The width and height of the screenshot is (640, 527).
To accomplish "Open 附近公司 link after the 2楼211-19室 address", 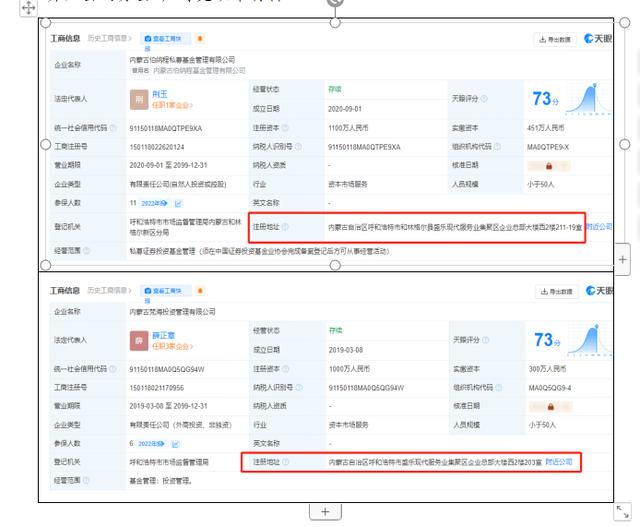I will [599, 227].
